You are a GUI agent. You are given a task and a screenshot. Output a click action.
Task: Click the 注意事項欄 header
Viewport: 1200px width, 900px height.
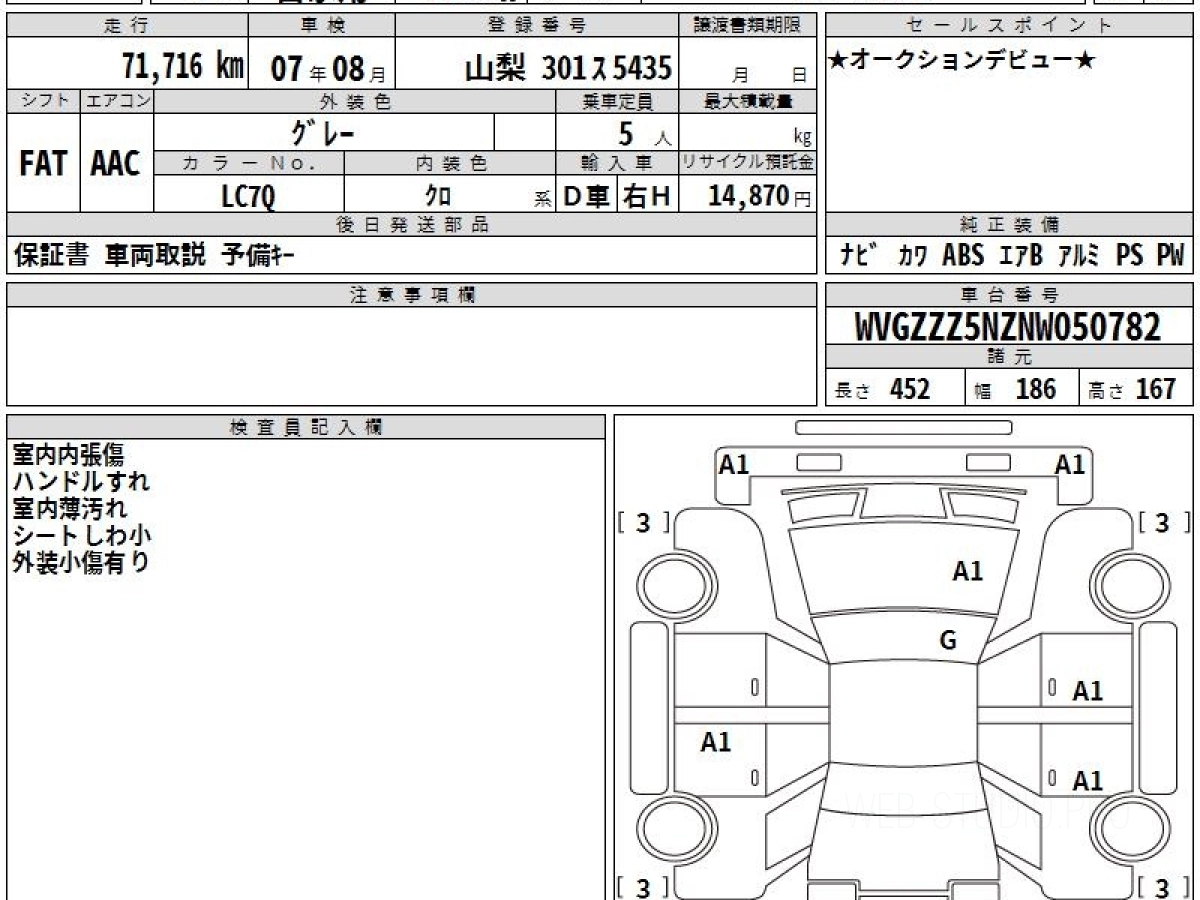pos(412,295)
